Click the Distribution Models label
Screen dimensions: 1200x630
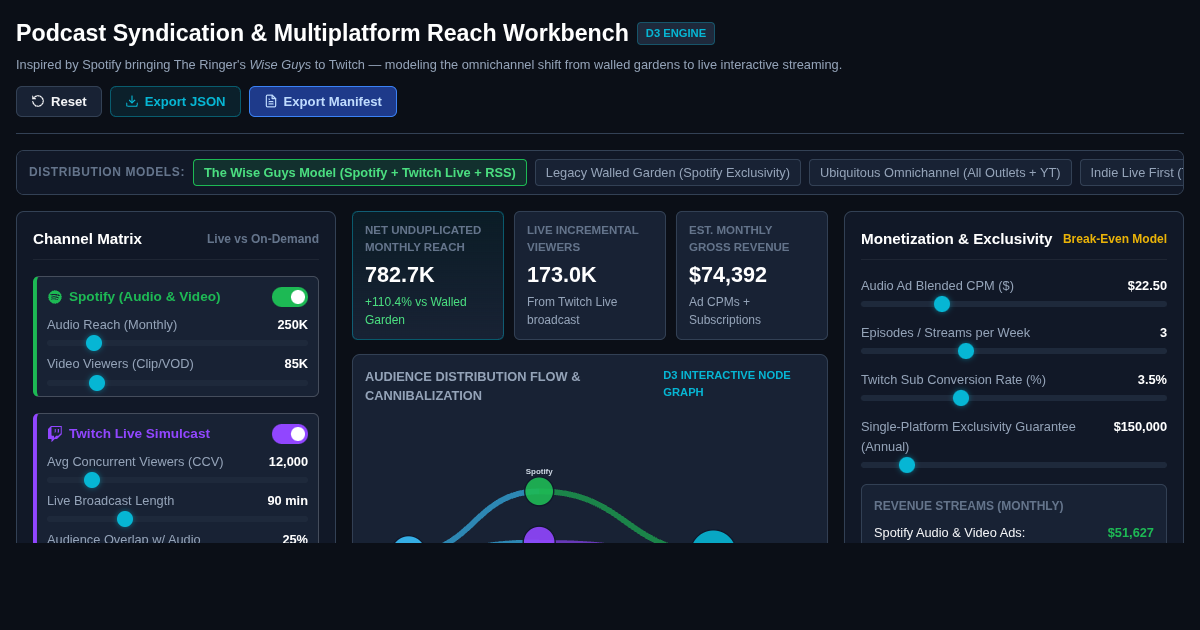107,172
